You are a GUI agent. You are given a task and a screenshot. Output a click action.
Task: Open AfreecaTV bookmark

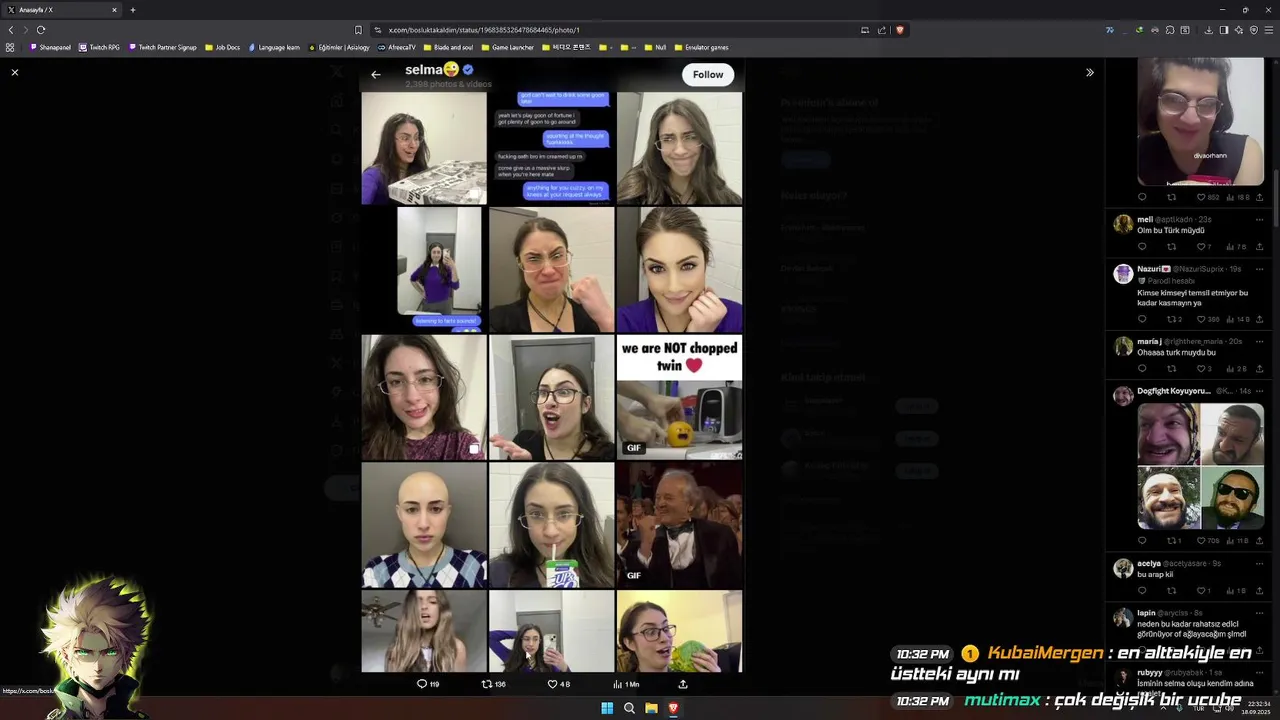coord(397,47)
